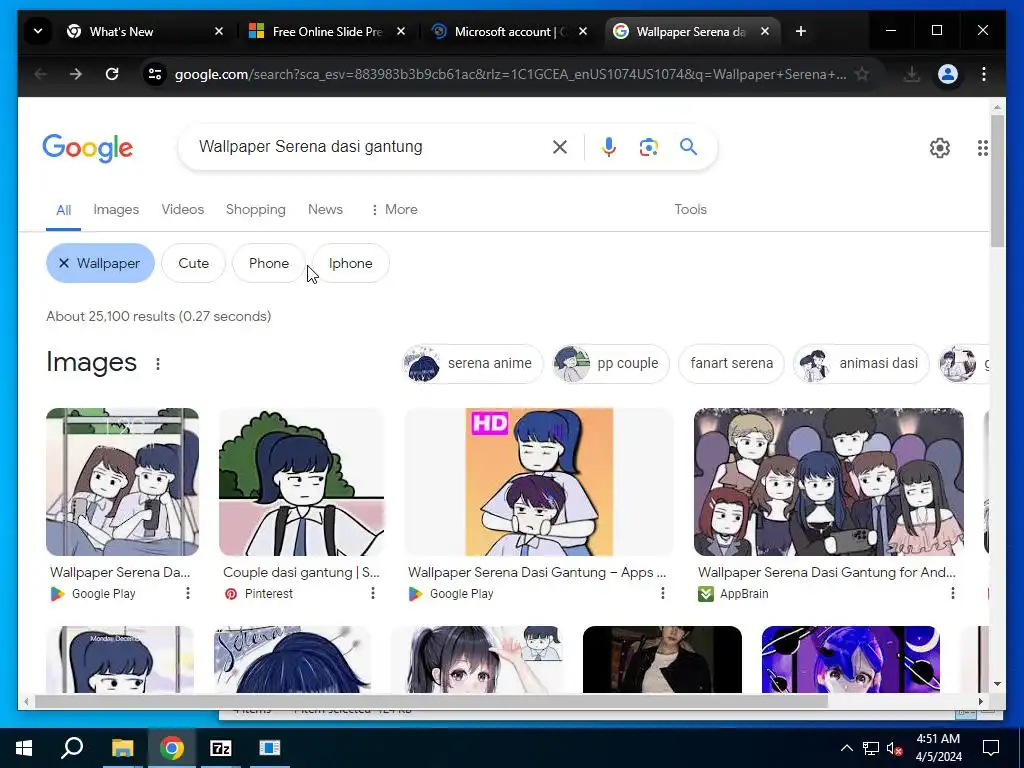The width and height of the screenshot is (1024, 768).
Task: Clear the search query with X
Action: 560,147
